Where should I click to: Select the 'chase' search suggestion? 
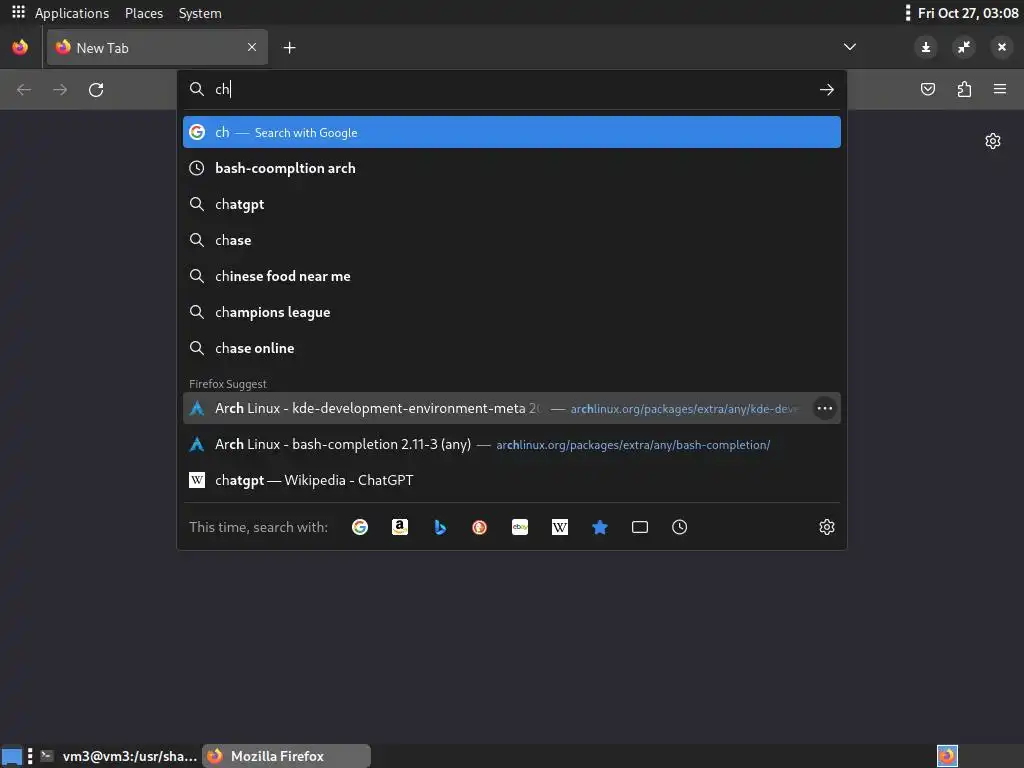click(x=511, y=240)
